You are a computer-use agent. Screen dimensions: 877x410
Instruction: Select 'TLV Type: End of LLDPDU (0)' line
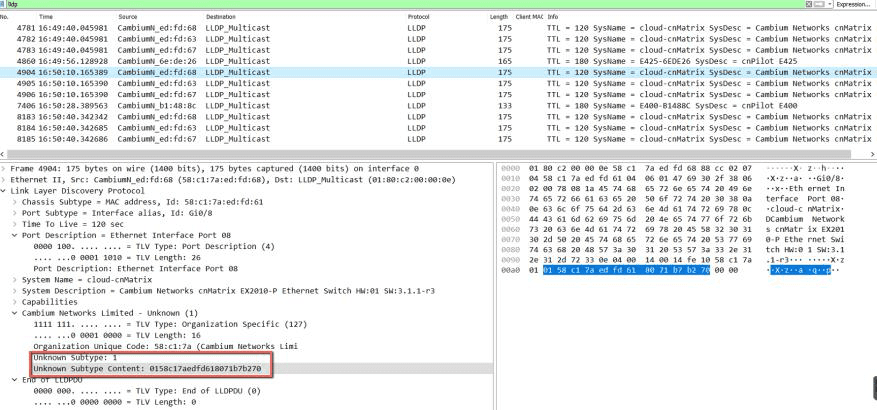pos(147,391)
